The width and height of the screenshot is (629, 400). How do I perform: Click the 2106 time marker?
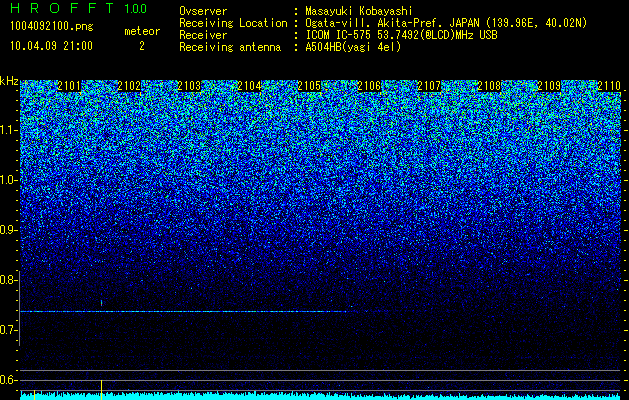click(369, 86)
